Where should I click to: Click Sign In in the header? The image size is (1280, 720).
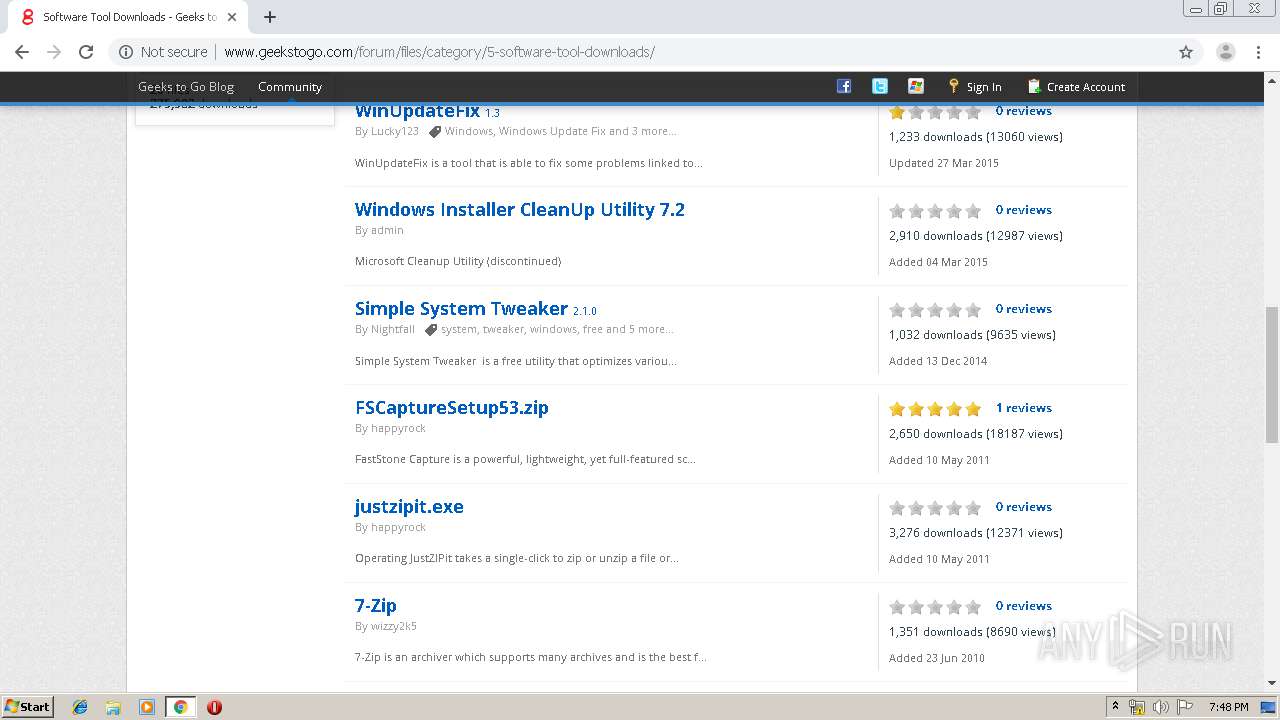coord(975,87)
